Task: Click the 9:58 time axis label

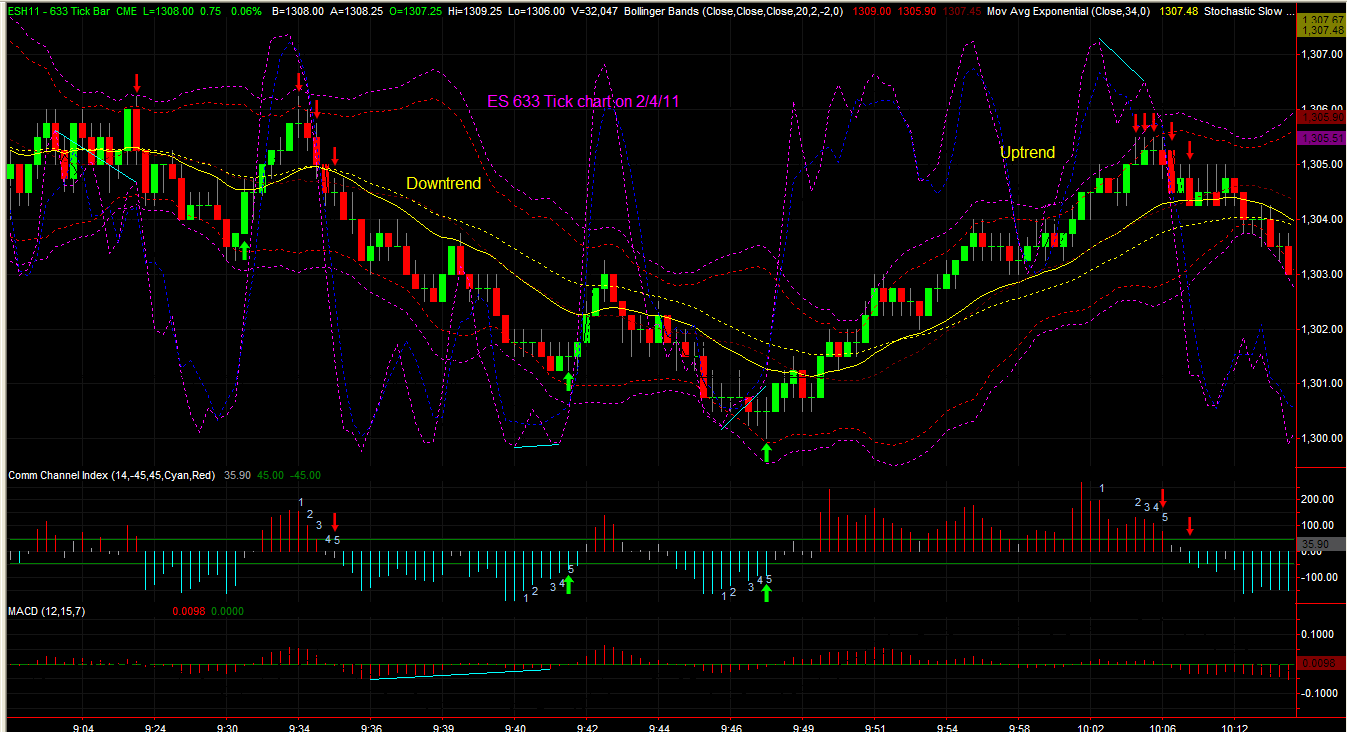Action: [1019, 729]
